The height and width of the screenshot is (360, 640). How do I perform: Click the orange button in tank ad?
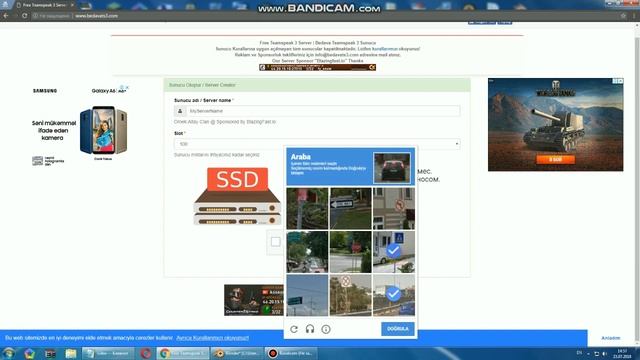(x=556, y=159)
